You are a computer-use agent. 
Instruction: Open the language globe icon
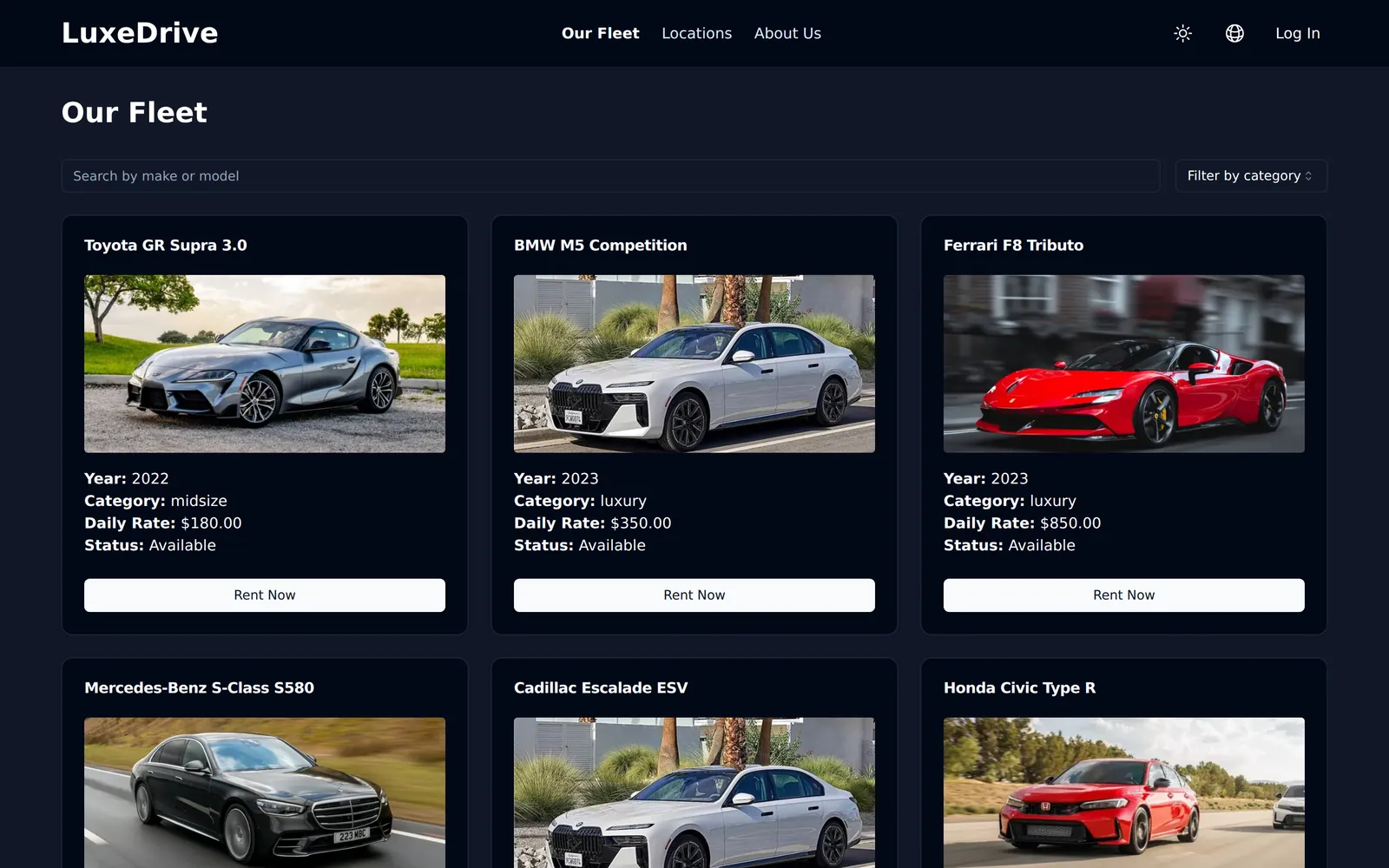click(x=1234, y=33)
